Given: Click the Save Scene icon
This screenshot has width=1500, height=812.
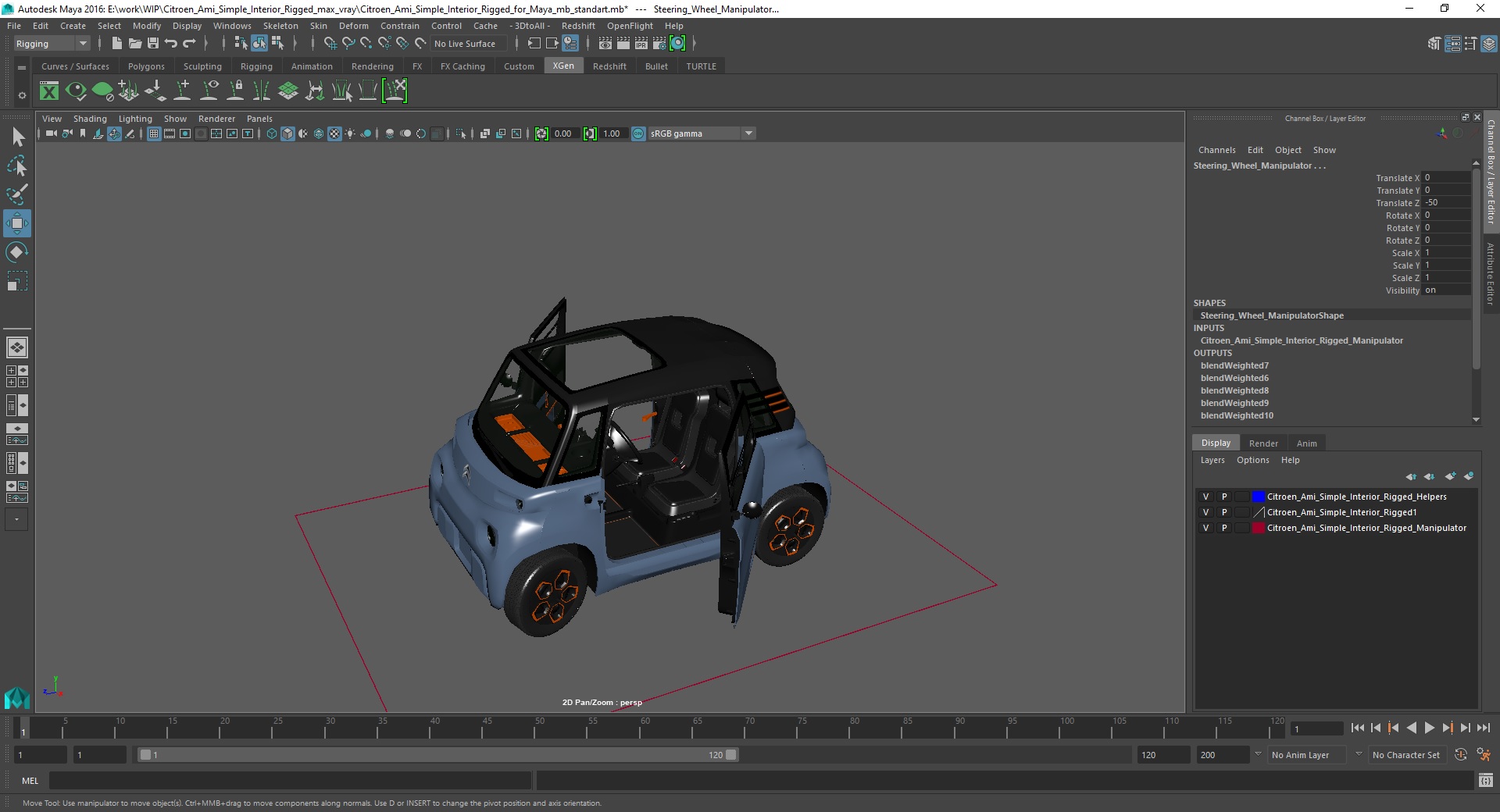Looking at the screenshot, I should pyautogui.click(x=153, y=44).
